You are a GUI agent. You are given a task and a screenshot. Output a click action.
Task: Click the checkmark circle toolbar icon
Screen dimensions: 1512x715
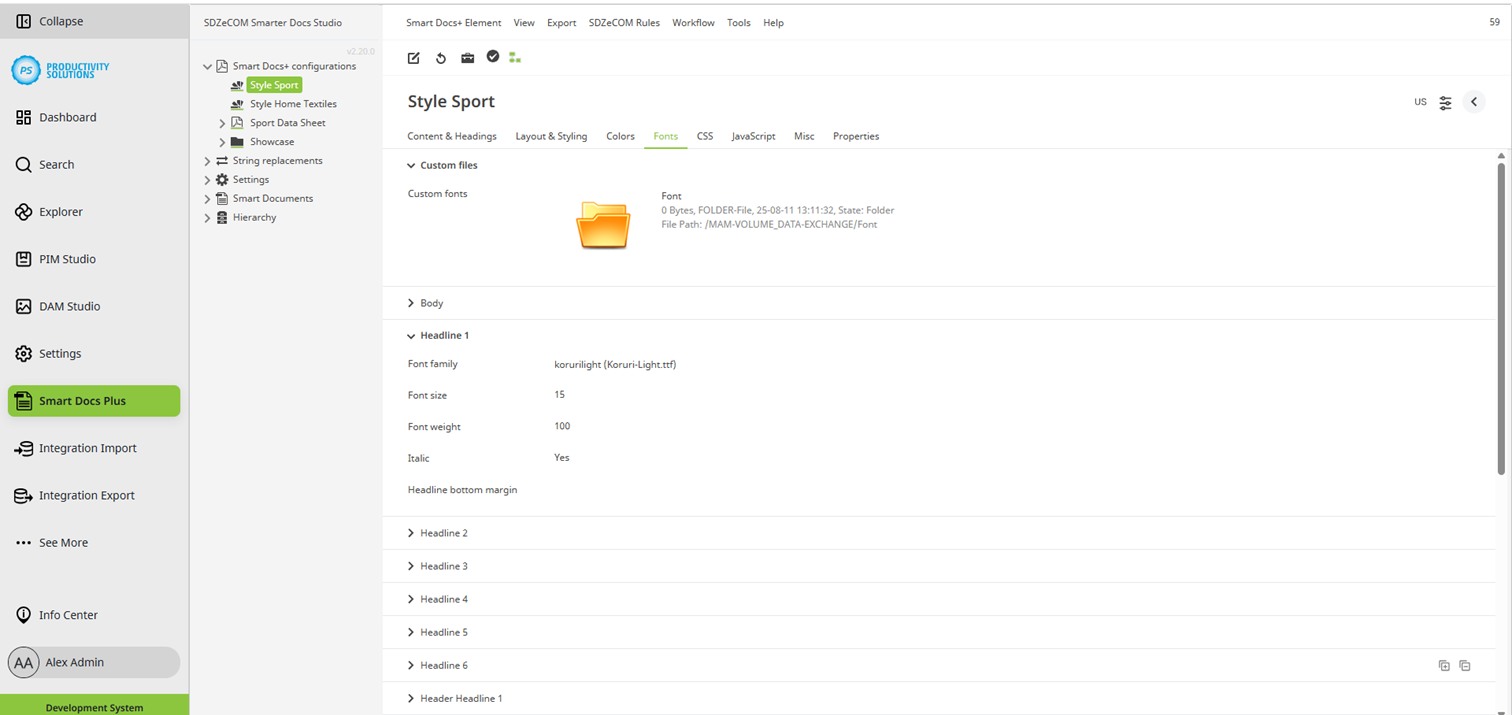pos(493,57)
